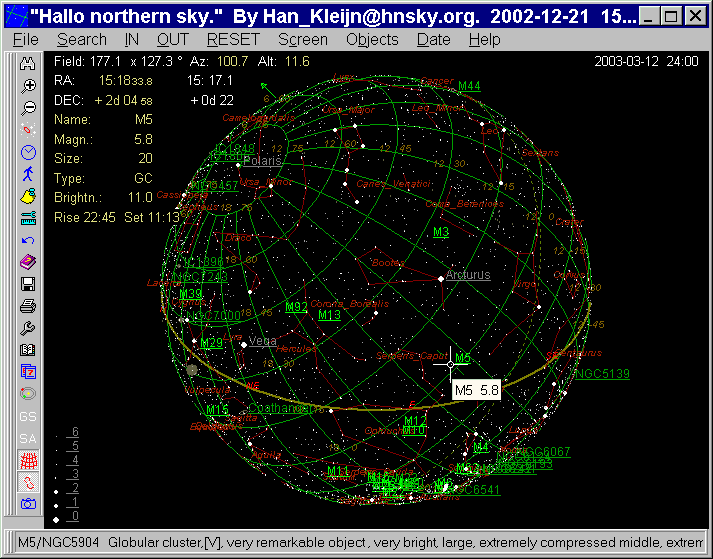The height and width of the screenshot is (559, 713).
Task: Open settings with the wrench icon
Action: tap(28, 328)
